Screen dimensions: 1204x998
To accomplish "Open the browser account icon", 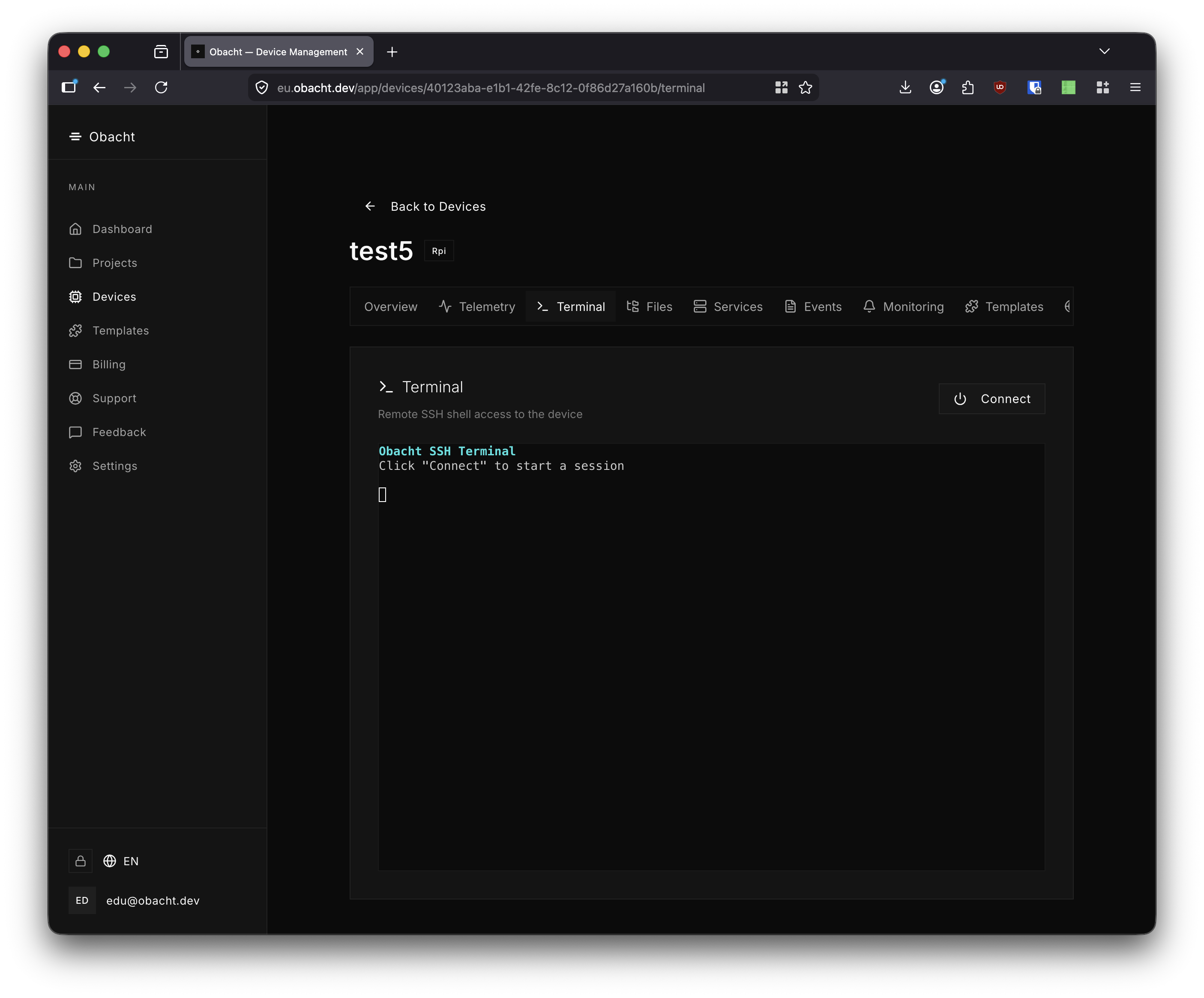I will (937, 87).
